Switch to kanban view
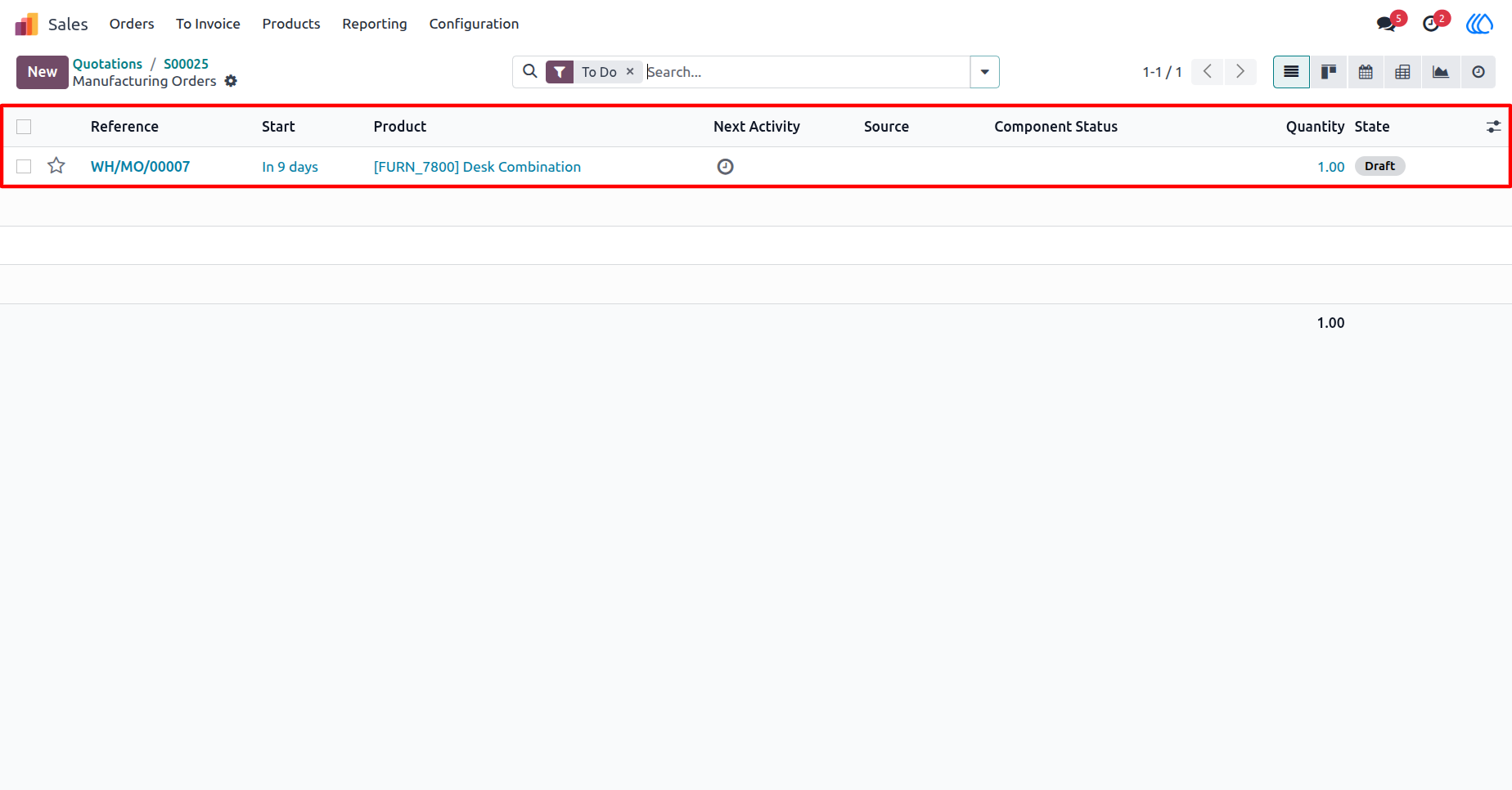The image size is (1512, 790). click(1329, 72)
